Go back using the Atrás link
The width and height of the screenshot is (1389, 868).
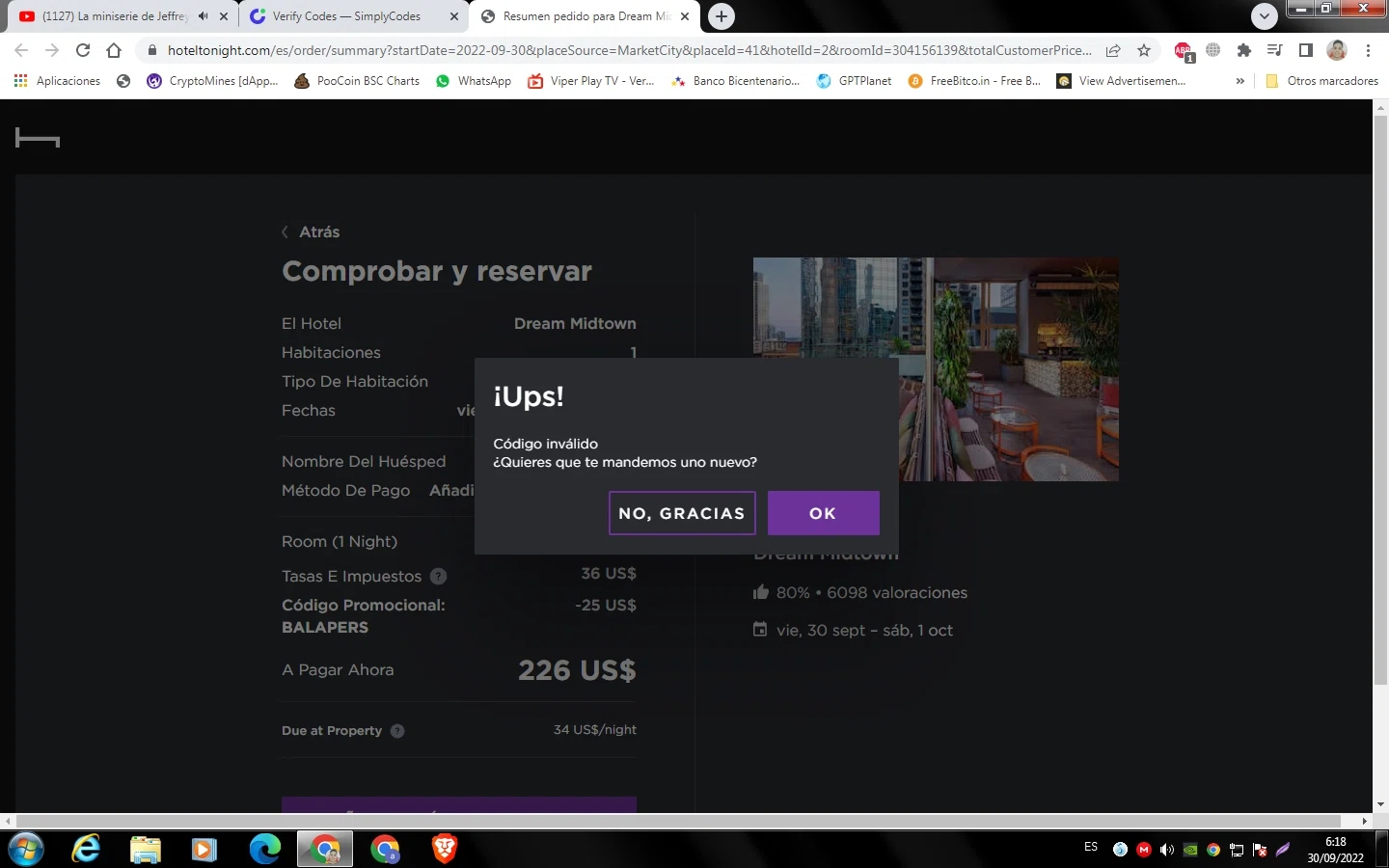(x=311, y=231)
